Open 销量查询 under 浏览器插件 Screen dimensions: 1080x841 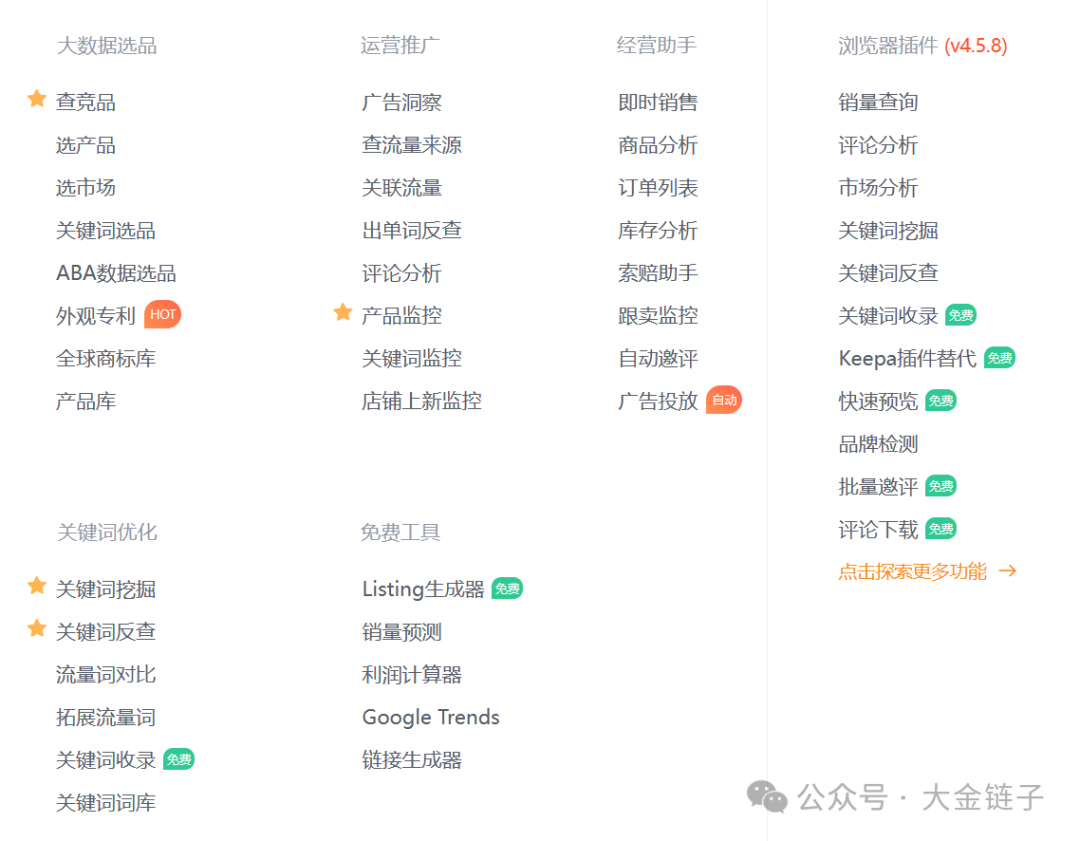click(x=877, y=101)
